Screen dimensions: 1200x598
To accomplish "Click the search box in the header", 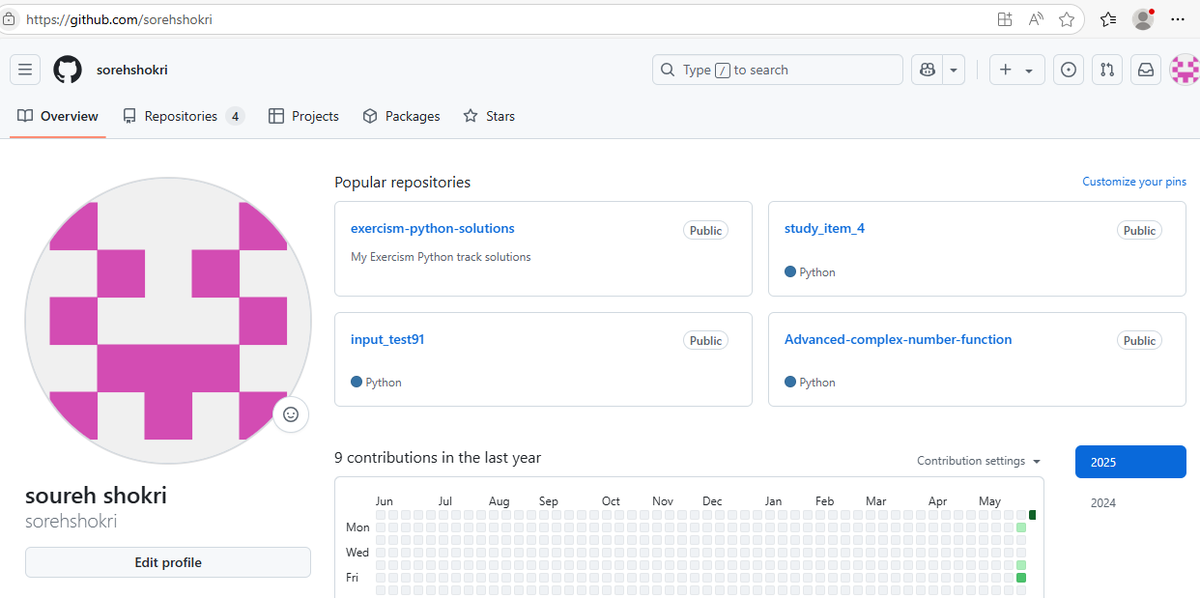I will tap(778, 70).
